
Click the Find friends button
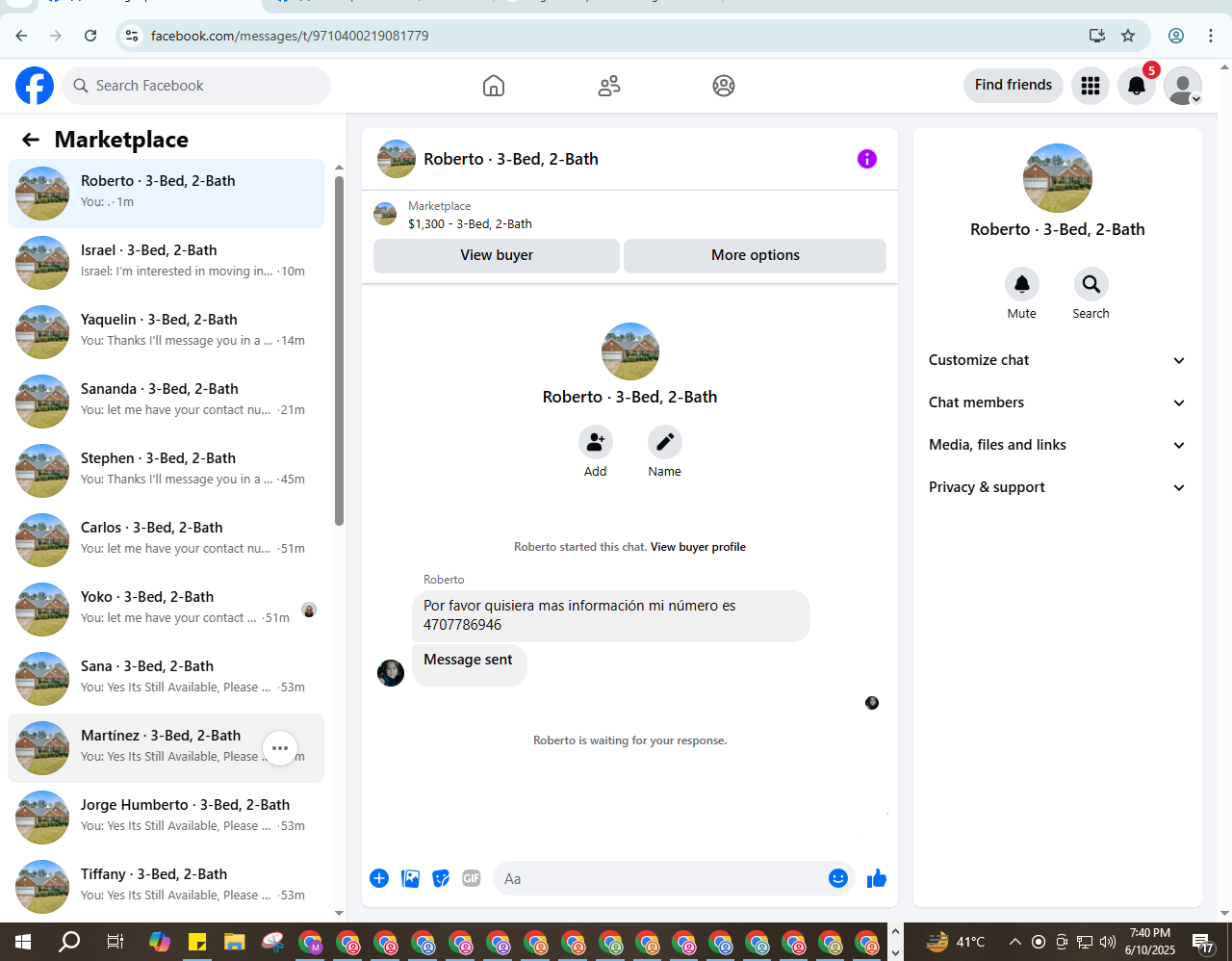pyautogui.click(x=1014, y=85)
